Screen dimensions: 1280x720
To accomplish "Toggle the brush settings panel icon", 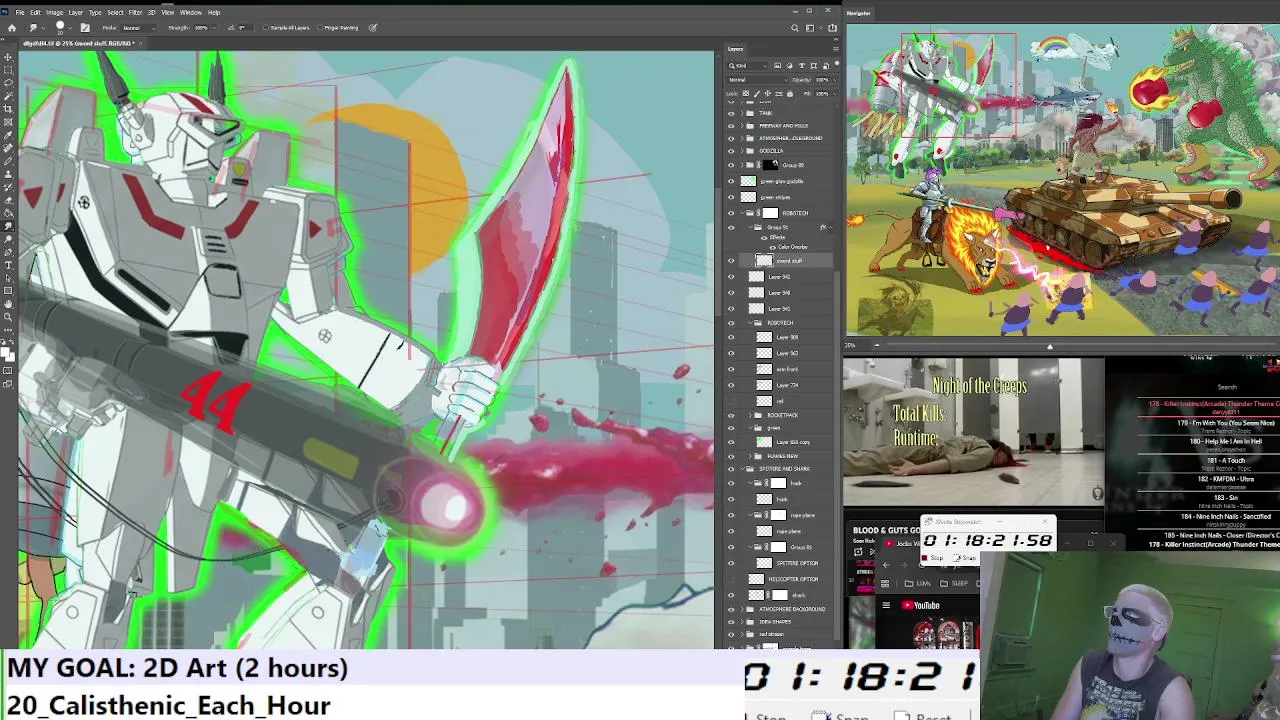I will (85, 28).
